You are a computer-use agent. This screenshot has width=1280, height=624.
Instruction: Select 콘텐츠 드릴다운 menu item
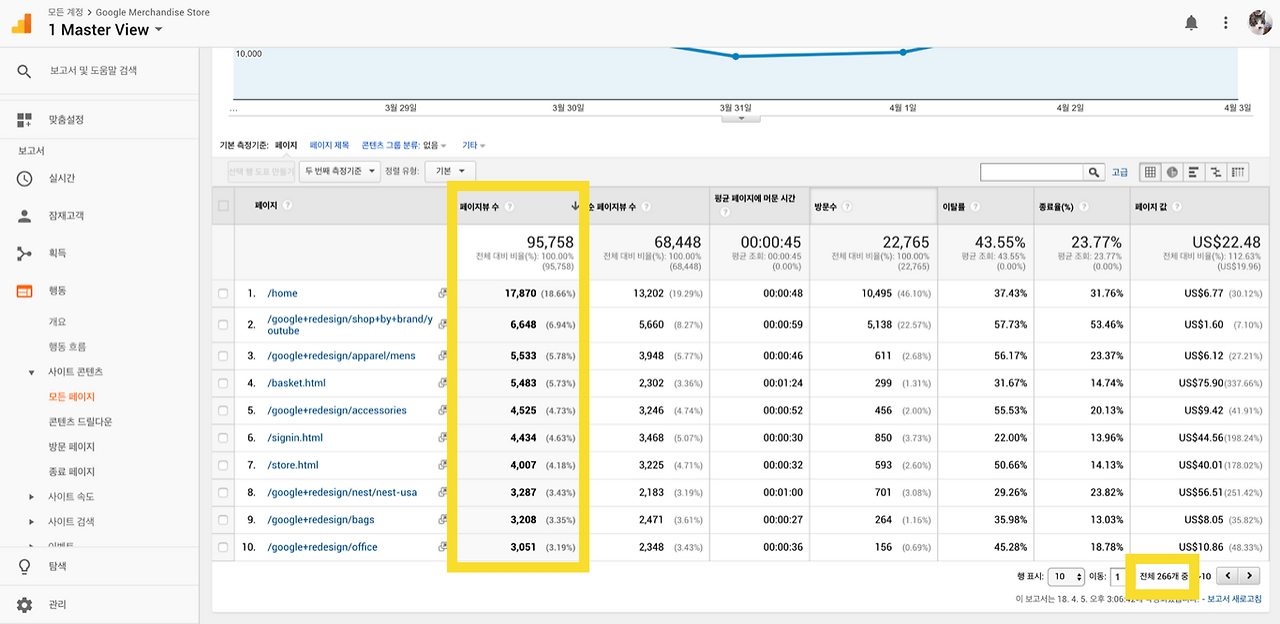pos(80,422)
